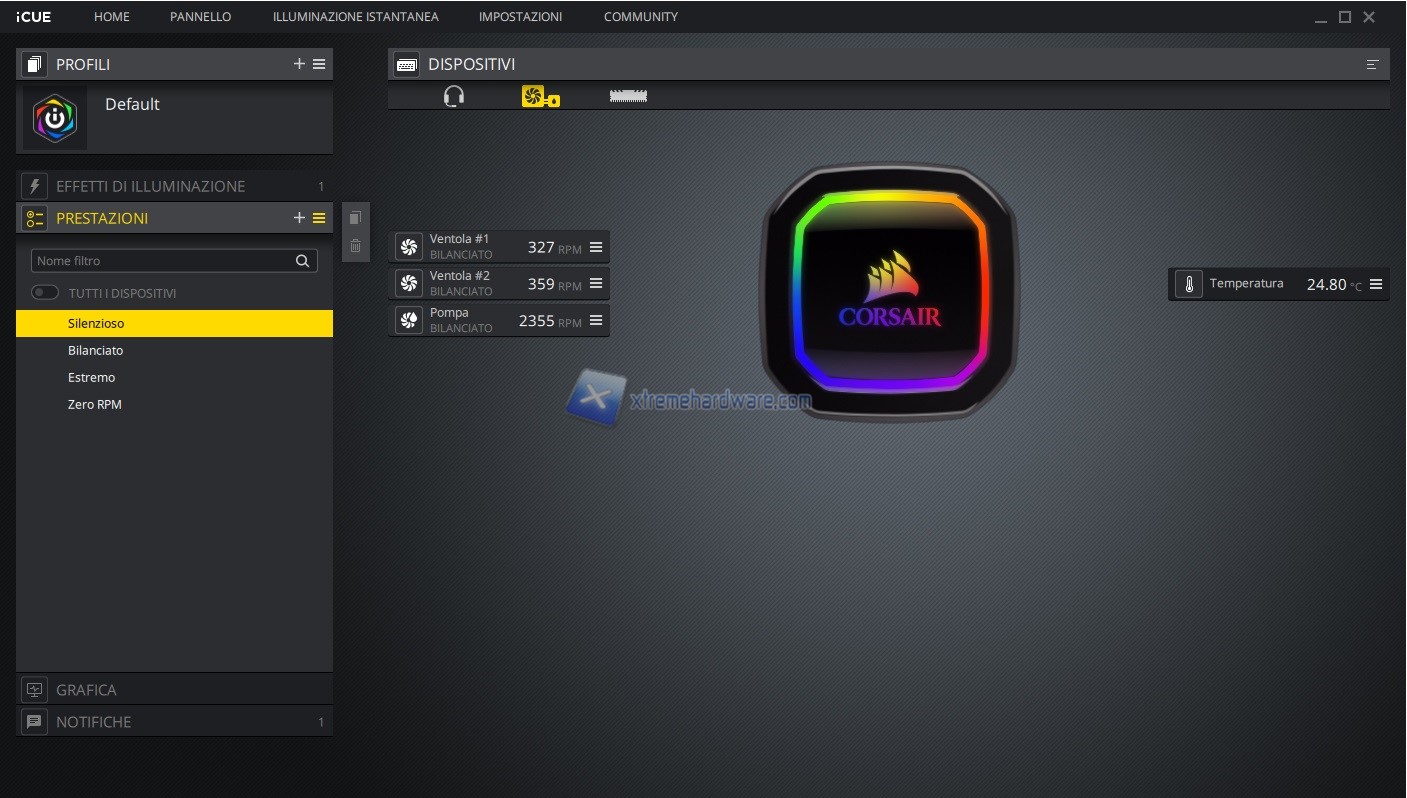Select the headset device icon
The height and width of the screenshot is (798, 1407).
click(454, 96)
